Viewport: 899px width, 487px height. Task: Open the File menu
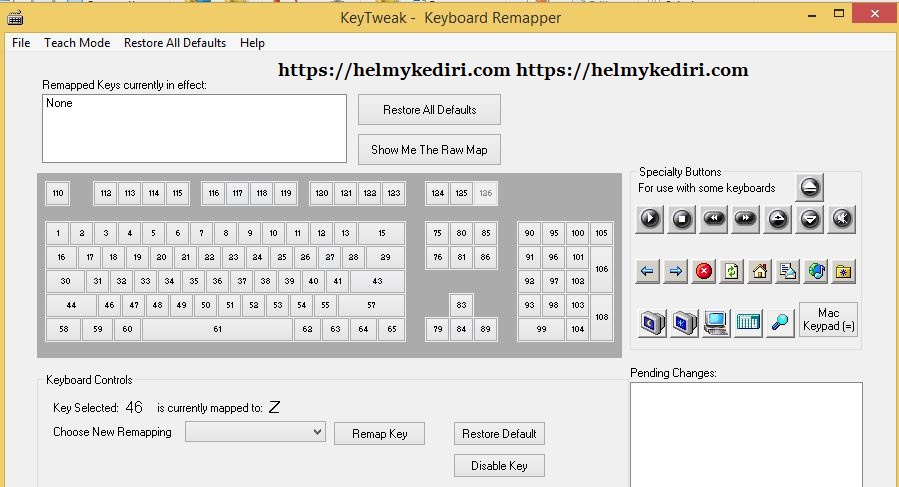coord(21,43)
